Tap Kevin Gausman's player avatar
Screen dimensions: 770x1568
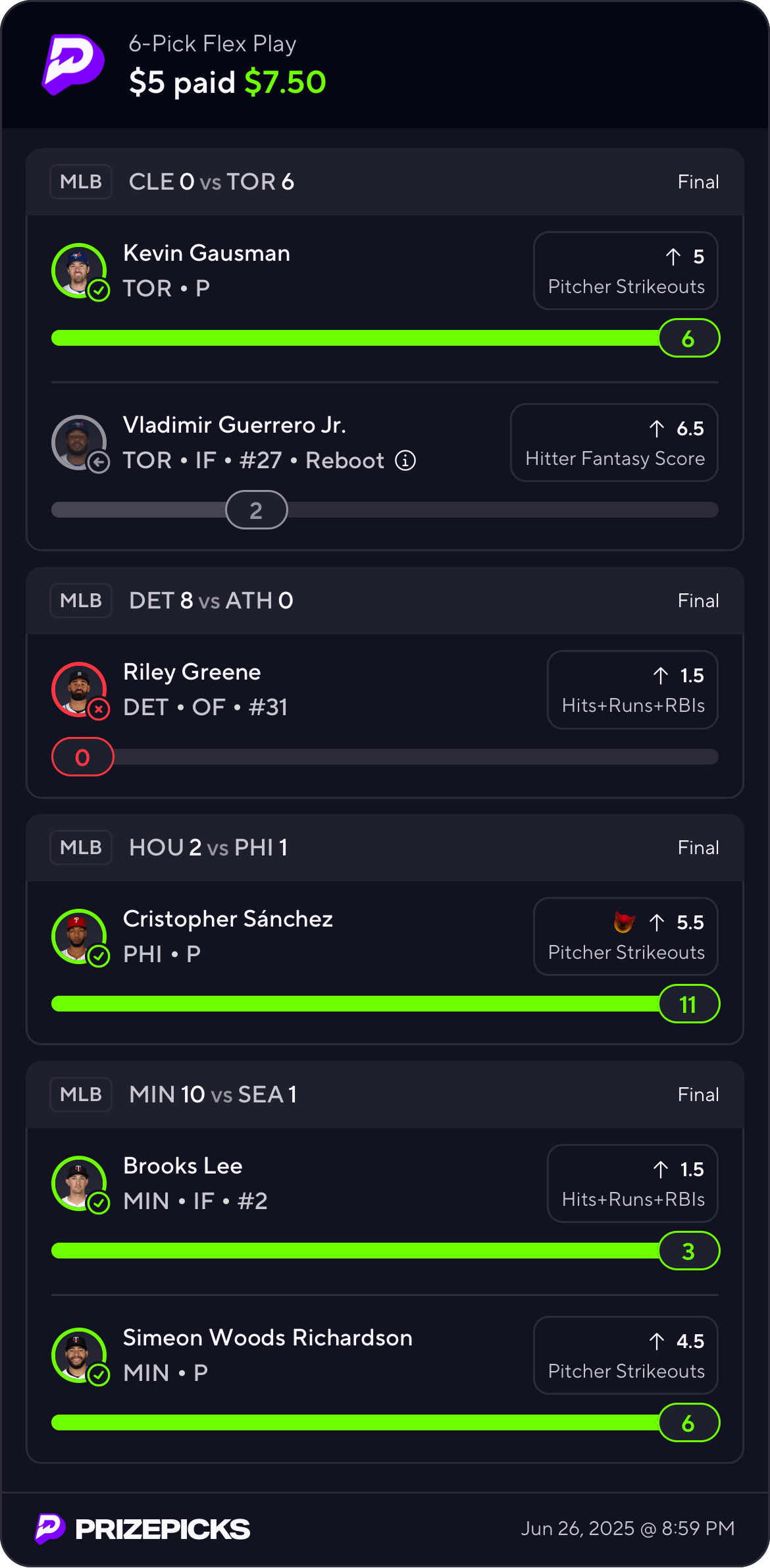pos(78,270)
